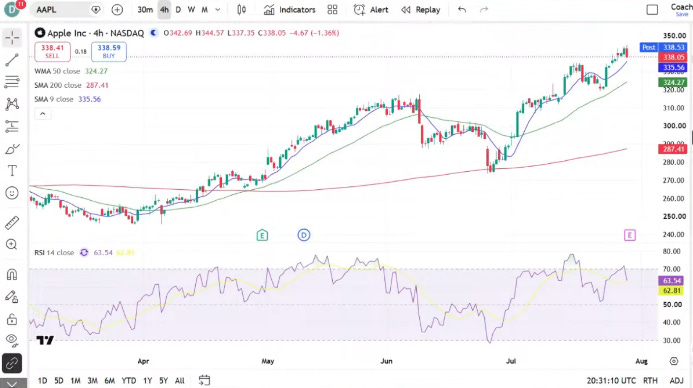
Task: Open the Fibonacci retracement tools
Action: click(x=12, y=82)
